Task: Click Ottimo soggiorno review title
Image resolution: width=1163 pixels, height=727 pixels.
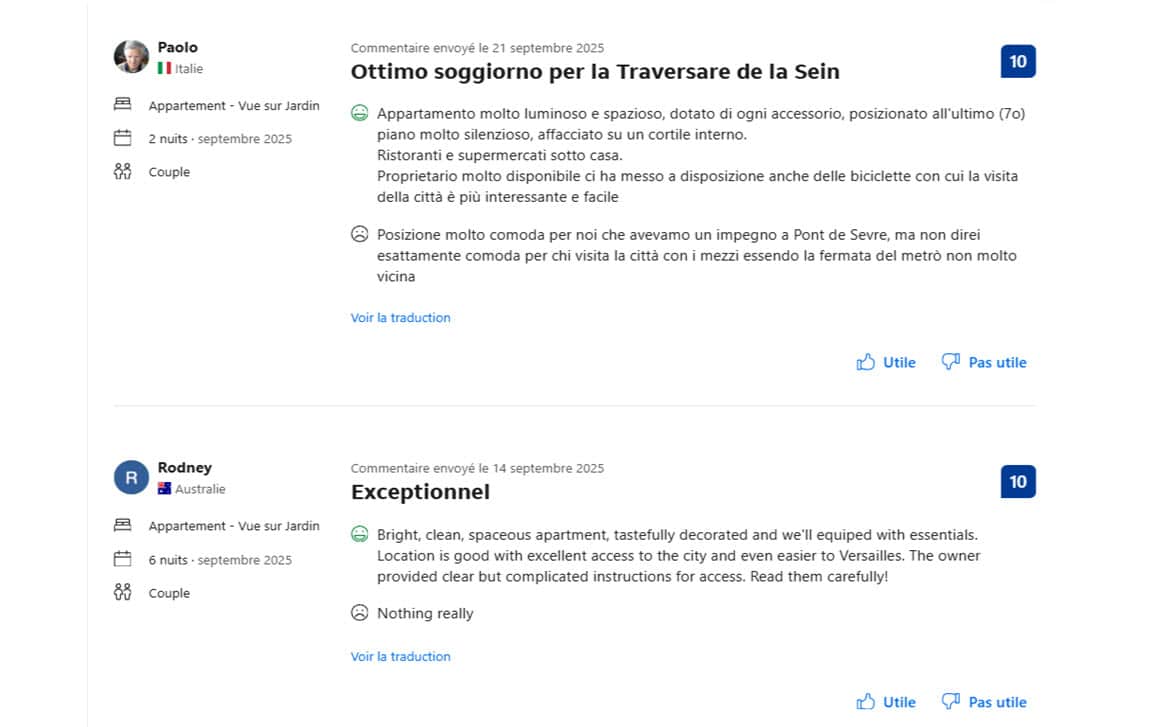Action: coord(595,72)
